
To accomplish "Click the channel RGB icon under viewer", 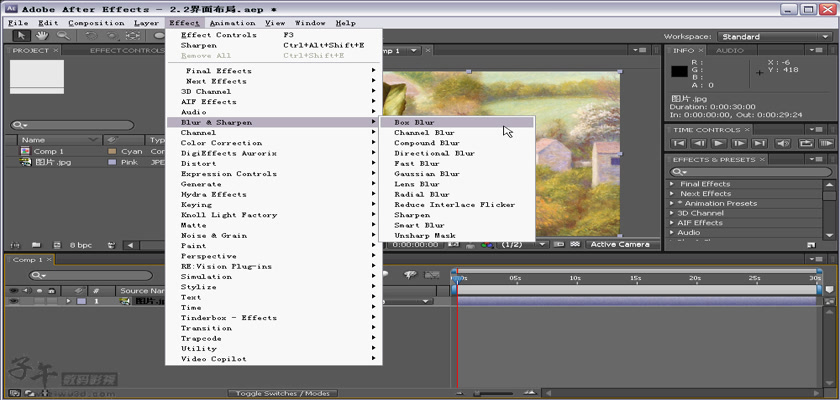I will click(487, 245).
